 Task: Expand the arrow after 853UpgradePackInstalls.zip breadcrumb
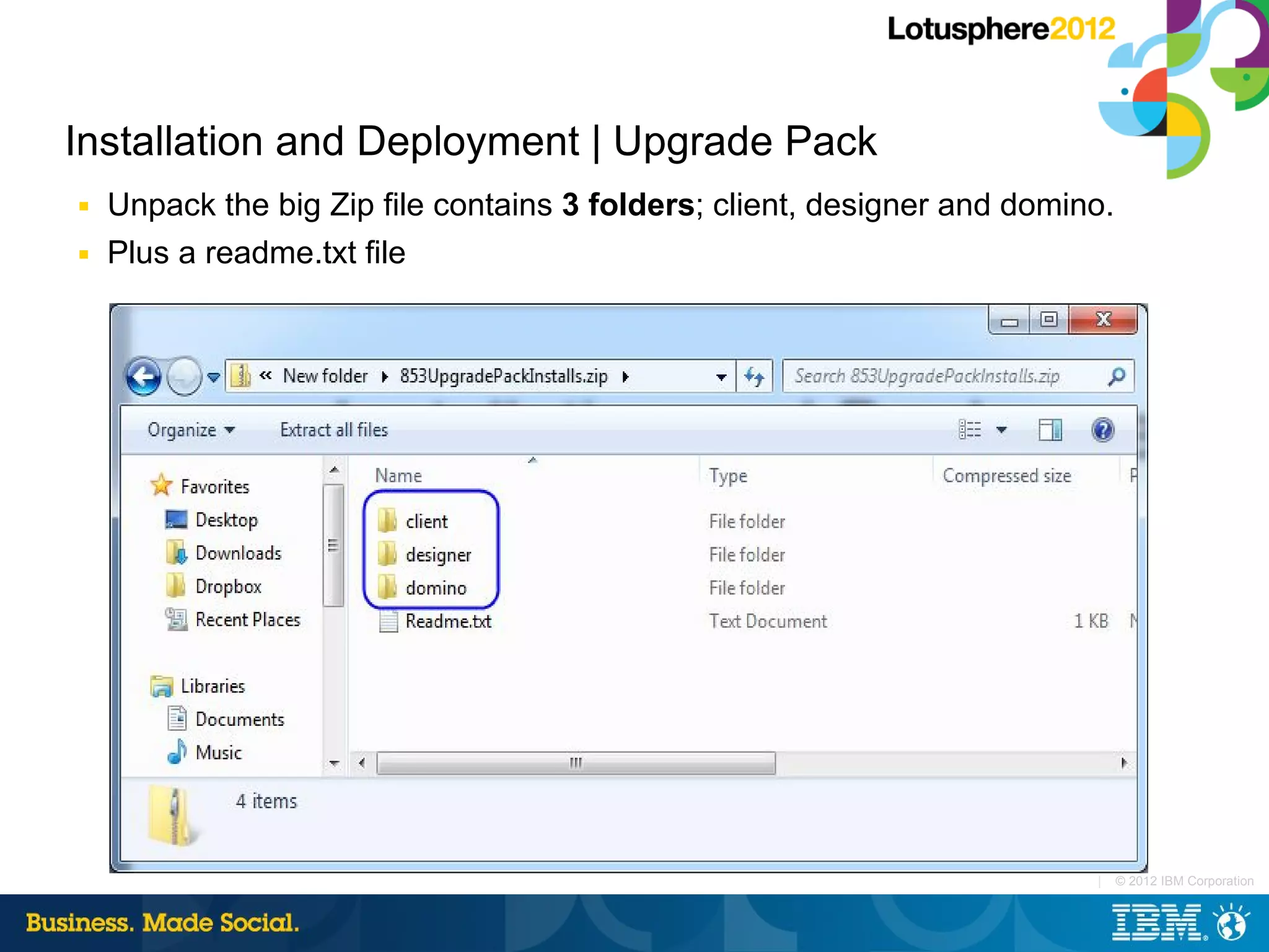click(x=625, y=377)
